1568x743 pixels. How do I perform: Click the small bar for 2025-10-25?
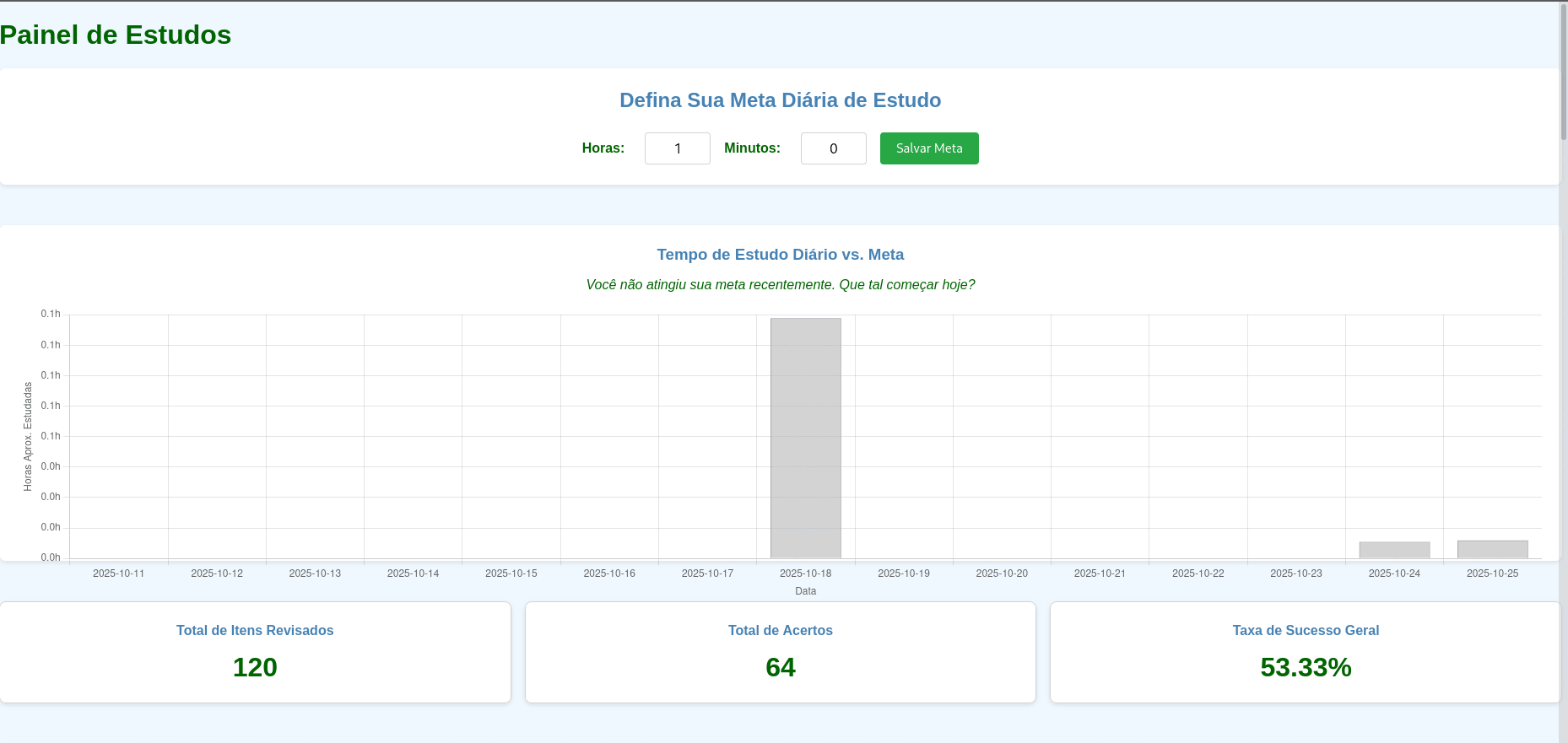[1492, 549]
